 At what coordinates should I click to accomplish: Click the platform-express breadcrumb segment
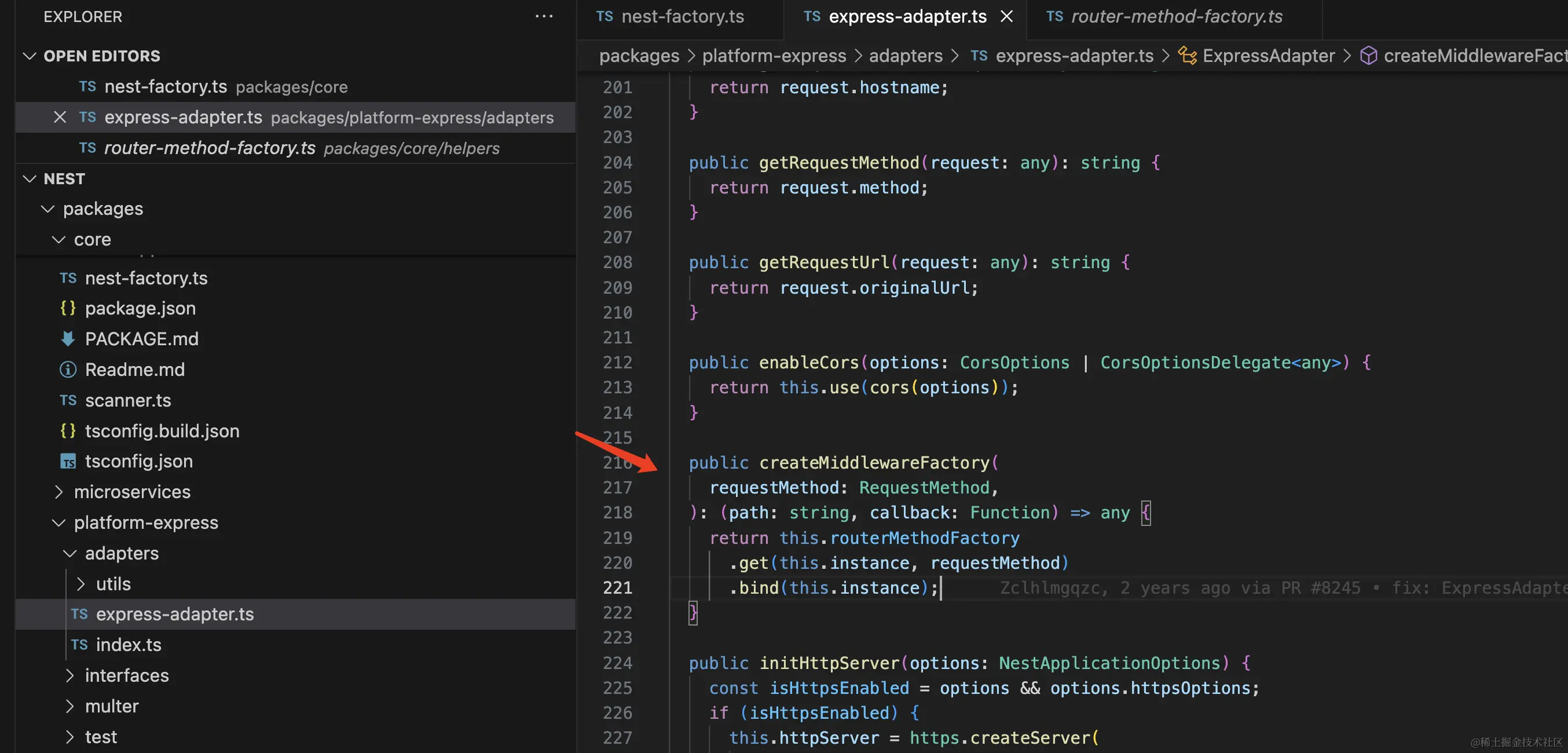(x=774, y=56)
